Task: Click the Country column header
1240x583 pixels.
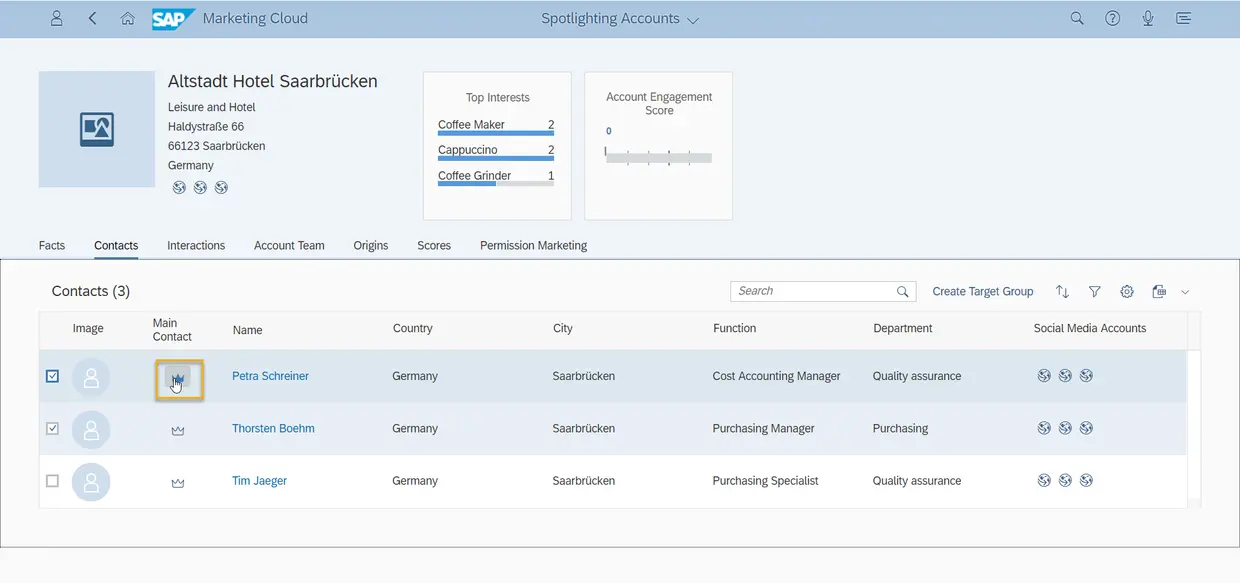Action: (413, 328)
